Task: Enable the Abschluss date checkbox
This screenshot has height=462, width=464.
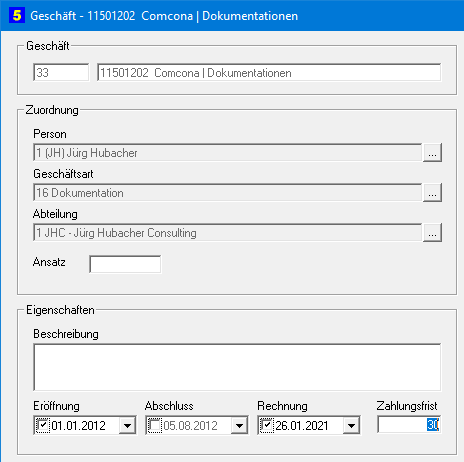Action: [x=155, y=425]
